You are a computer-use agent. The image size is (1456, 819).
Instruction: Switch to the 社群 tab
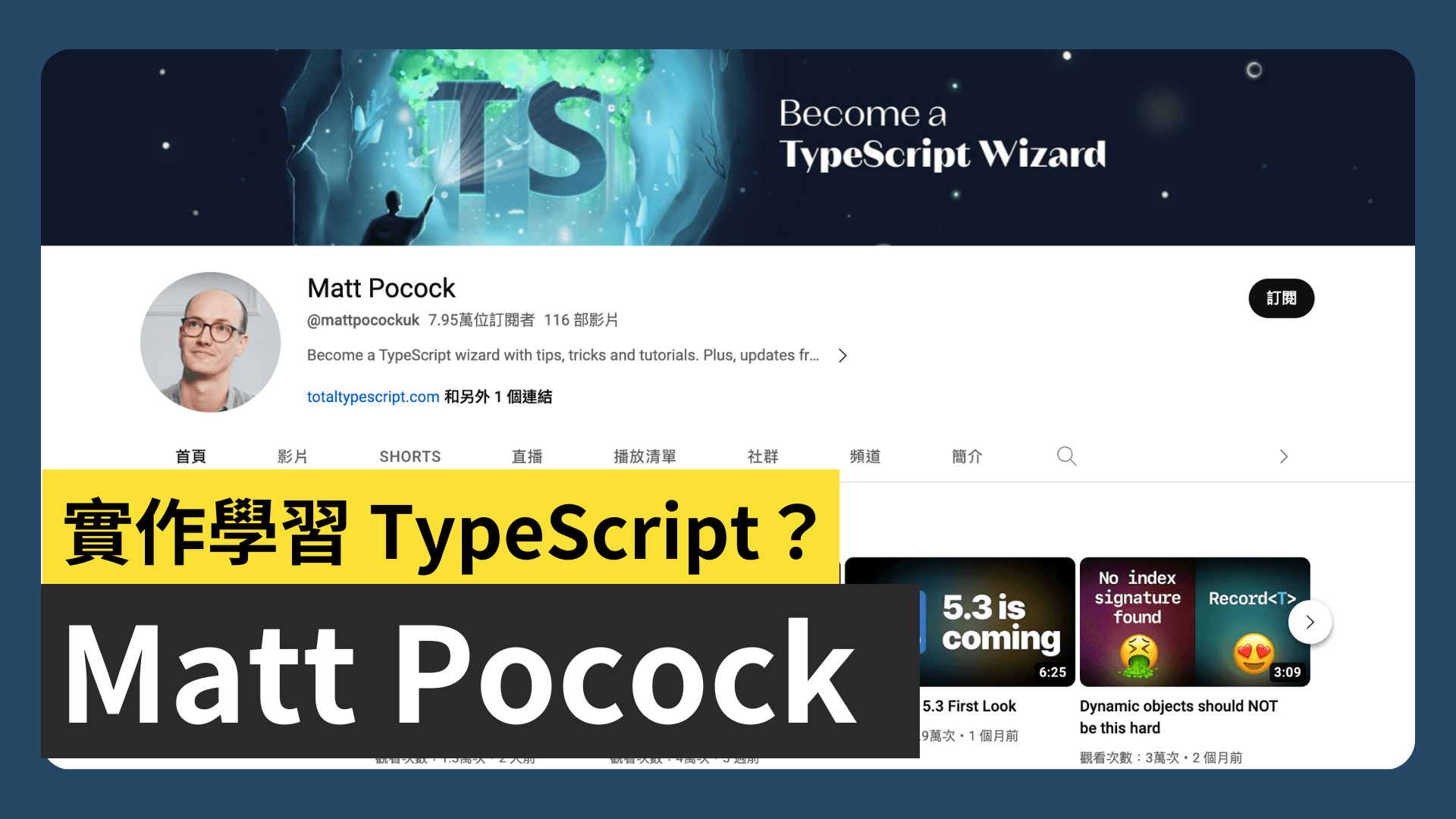763,457
